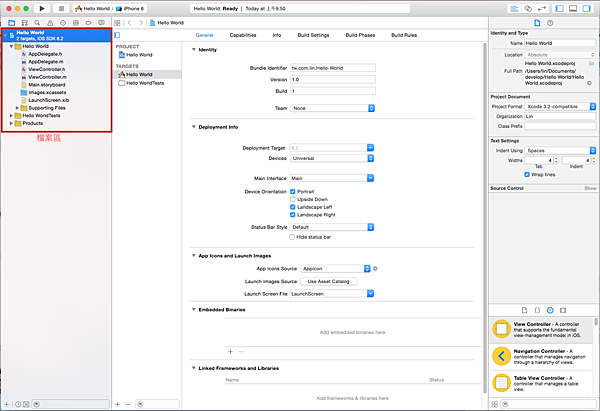Open the Symbol navigator
Image resolution: width=600 pixels, height=411 pixels.
(x=24, y=23)
